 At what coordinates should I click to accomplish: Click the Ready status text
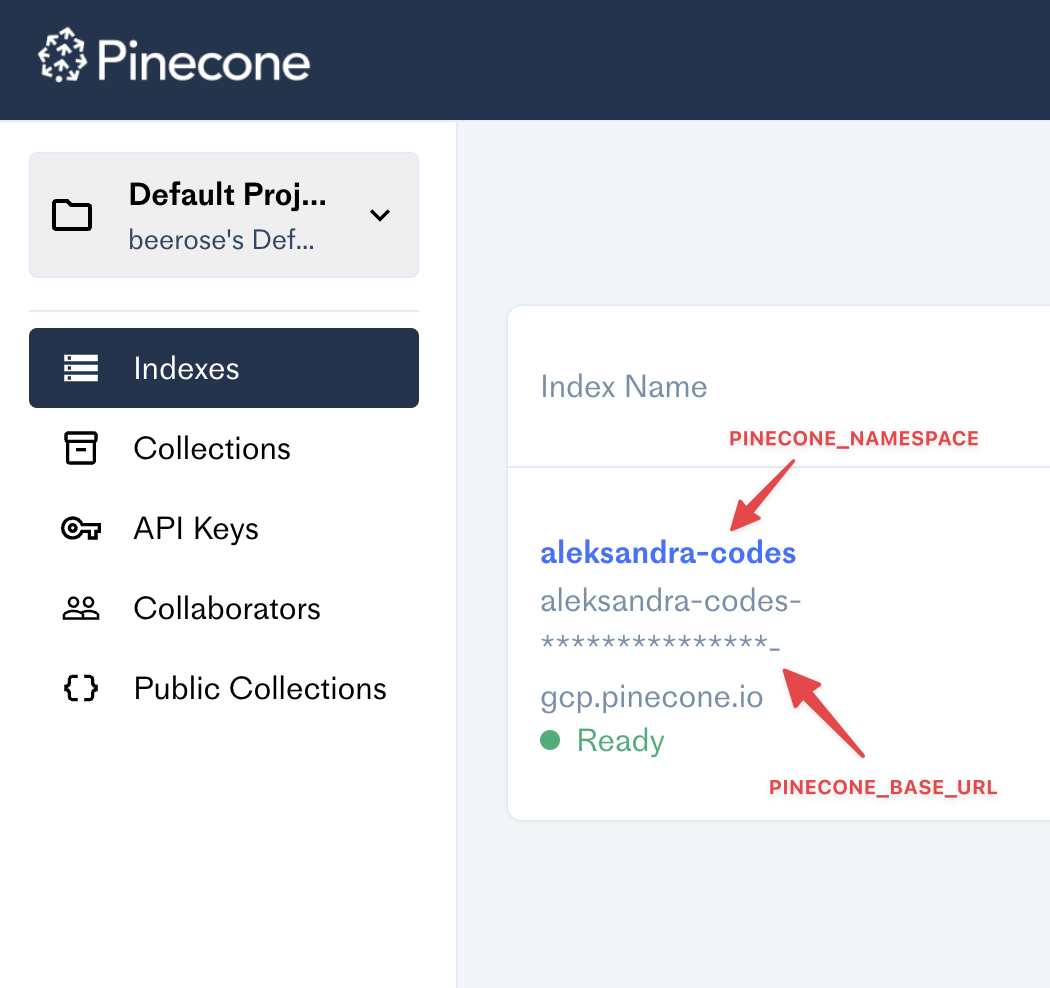click(x=621, y=740)
